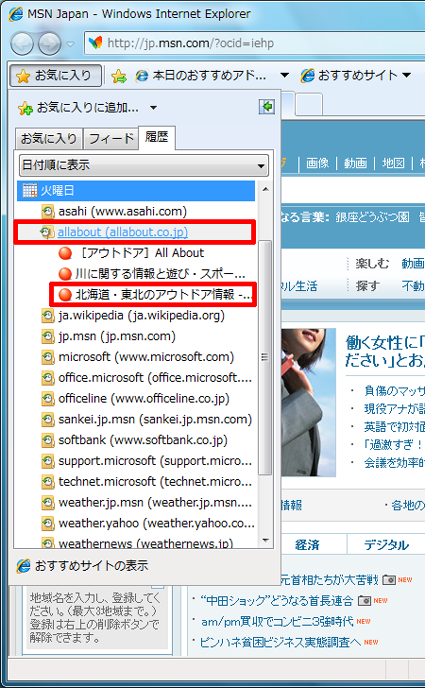Open ［アウトドア］All About history entry
Viewport: 425px width, 688px height.
click(x=131, y=253)
